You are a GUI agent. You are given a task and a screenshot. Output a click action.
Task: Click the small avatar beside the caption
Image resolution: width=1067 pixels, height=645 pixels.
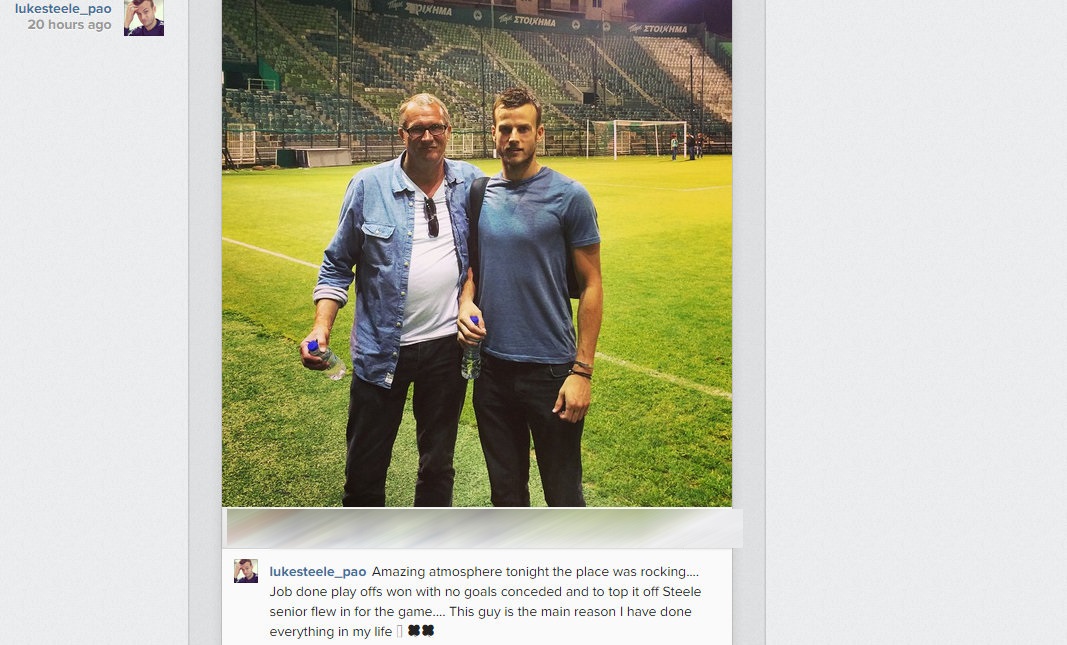coord(246,571)
